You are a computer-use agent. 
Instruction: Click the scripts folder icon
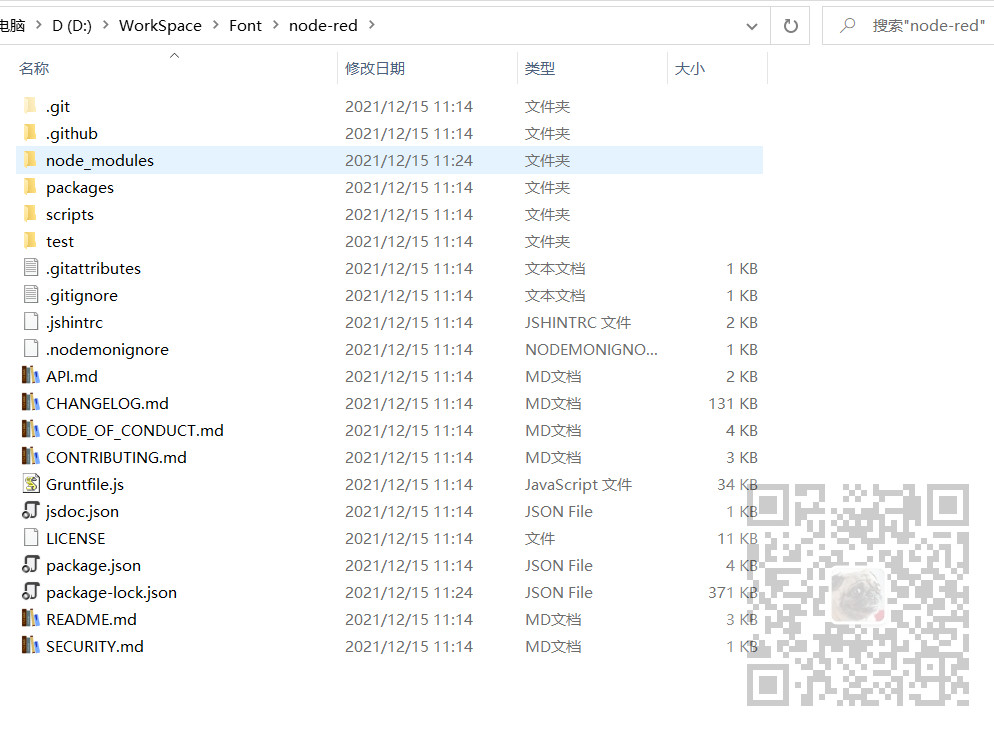30,214
